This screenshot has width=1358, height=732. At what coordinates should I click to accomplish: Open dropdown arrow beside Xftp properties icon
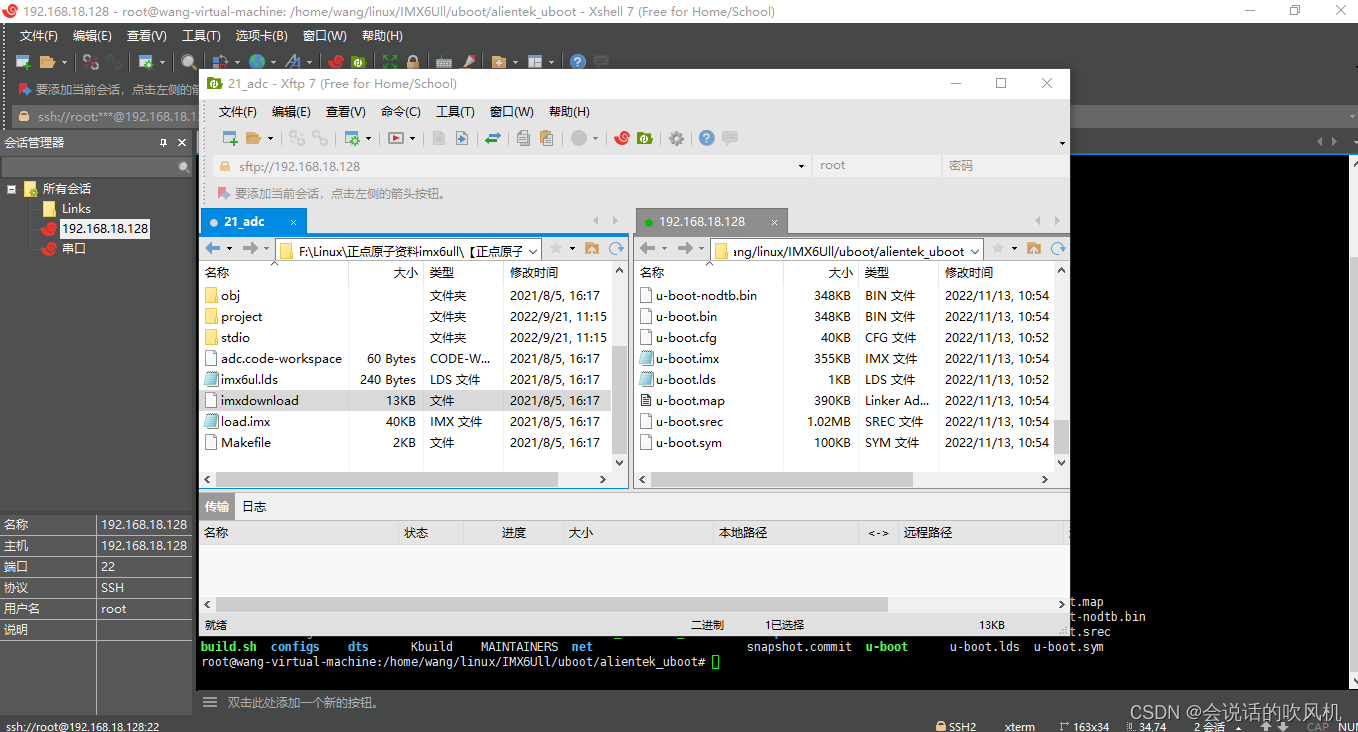coord(368,138)
